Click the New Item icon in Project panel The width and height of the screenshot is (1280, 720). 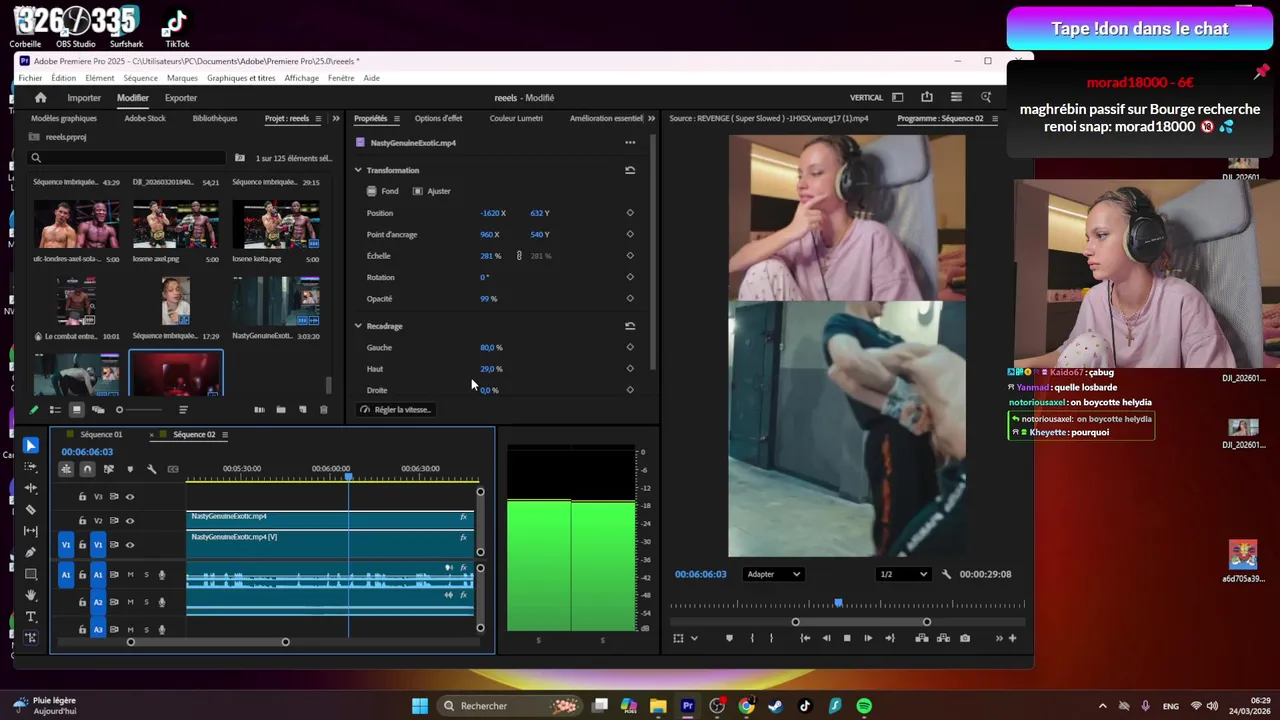[x=303, y=410]
